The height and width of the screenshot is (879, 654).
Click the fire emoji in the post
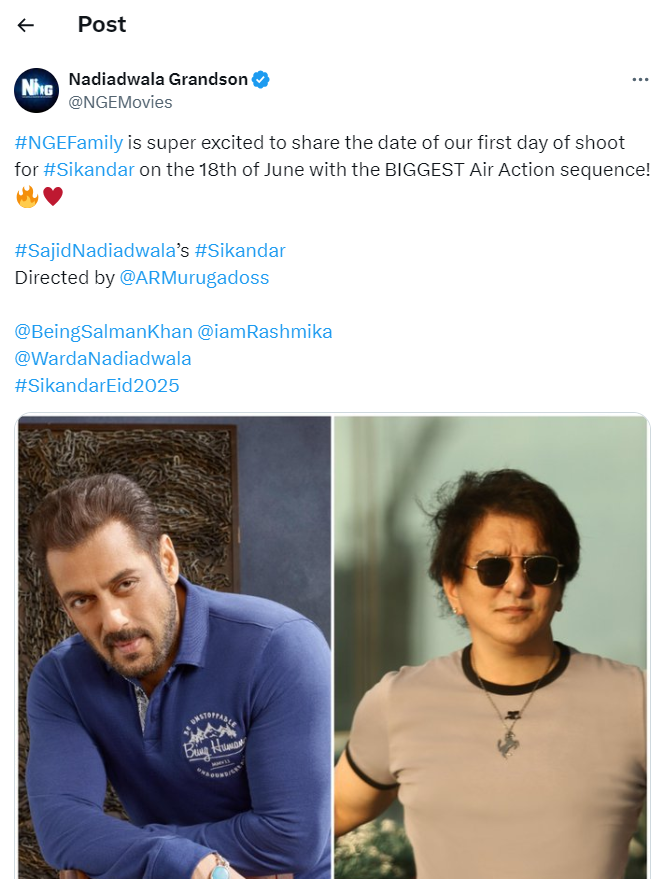point(27,197)
